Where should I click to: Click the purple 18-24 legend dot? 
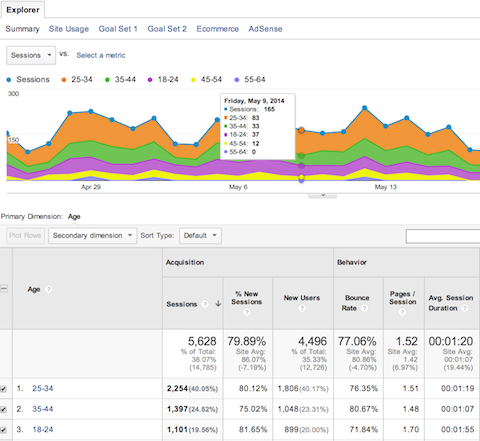(150, 80)
